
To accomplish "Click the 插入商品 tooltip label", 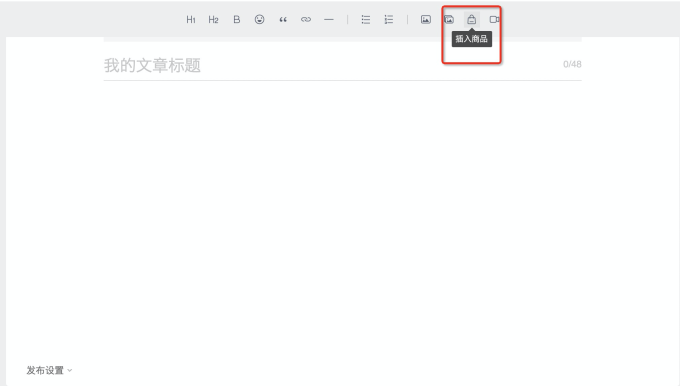I will [x=471, y=39].
